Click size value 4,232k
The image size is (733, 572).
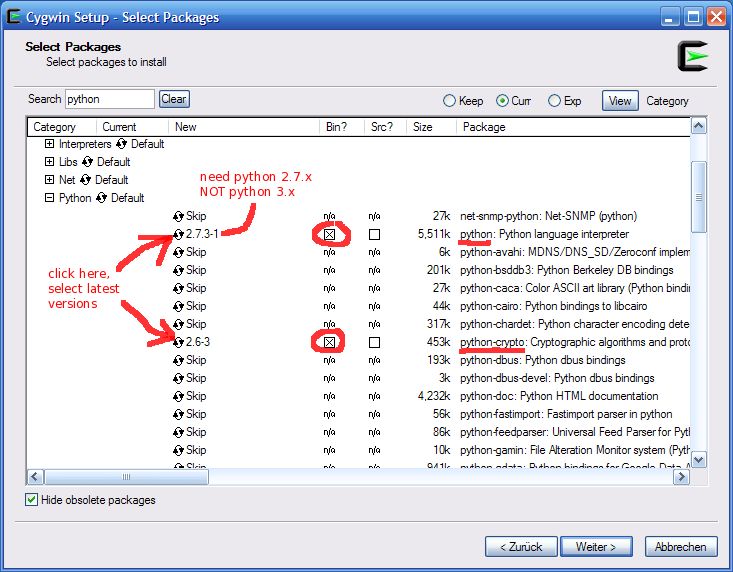[x=434, y=396]
